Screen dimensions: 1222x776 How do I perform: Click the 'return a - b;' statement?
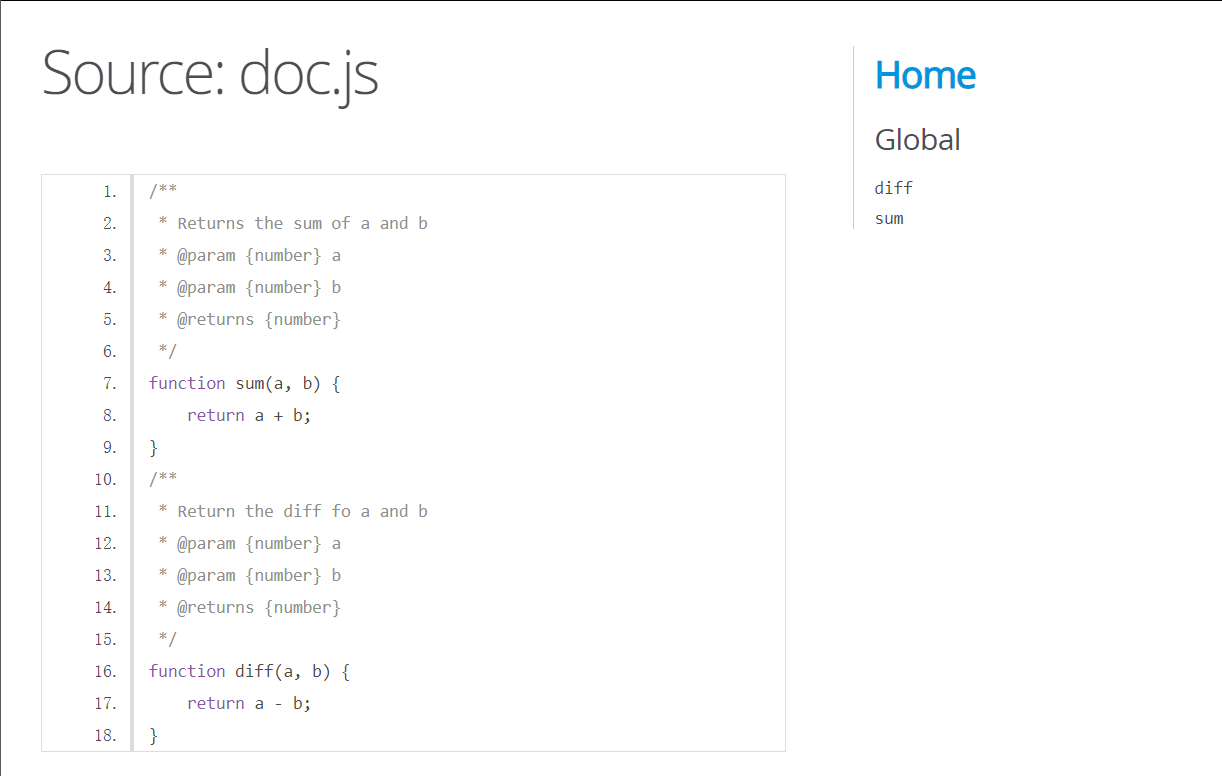click(x=249, y=704)
